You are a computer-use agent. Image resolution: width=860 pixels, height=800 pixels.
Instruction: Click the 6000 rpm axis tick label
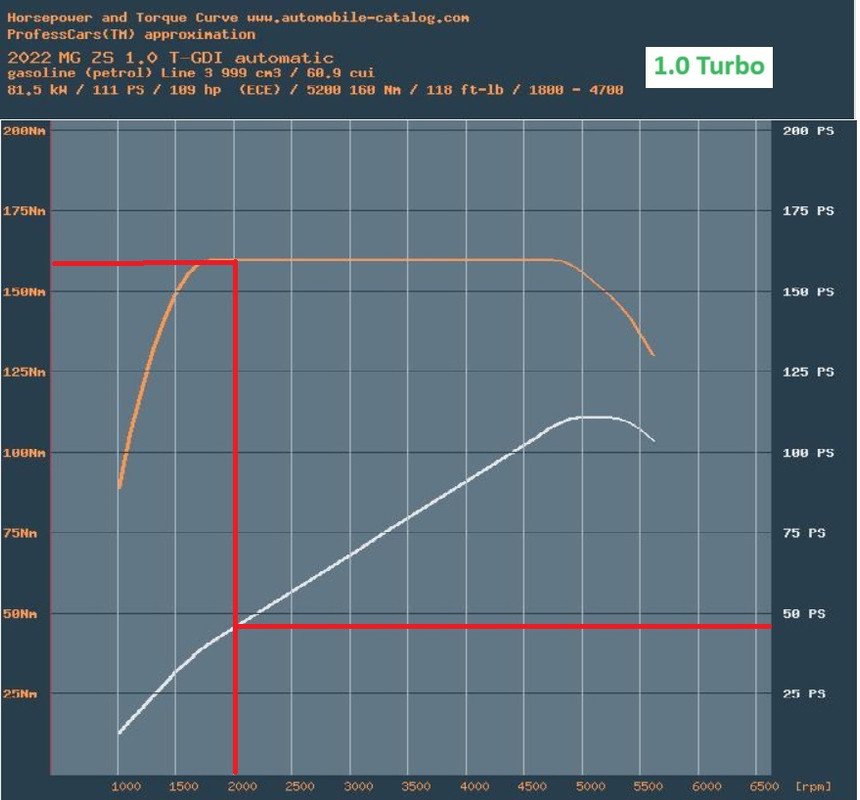(706, 786)
